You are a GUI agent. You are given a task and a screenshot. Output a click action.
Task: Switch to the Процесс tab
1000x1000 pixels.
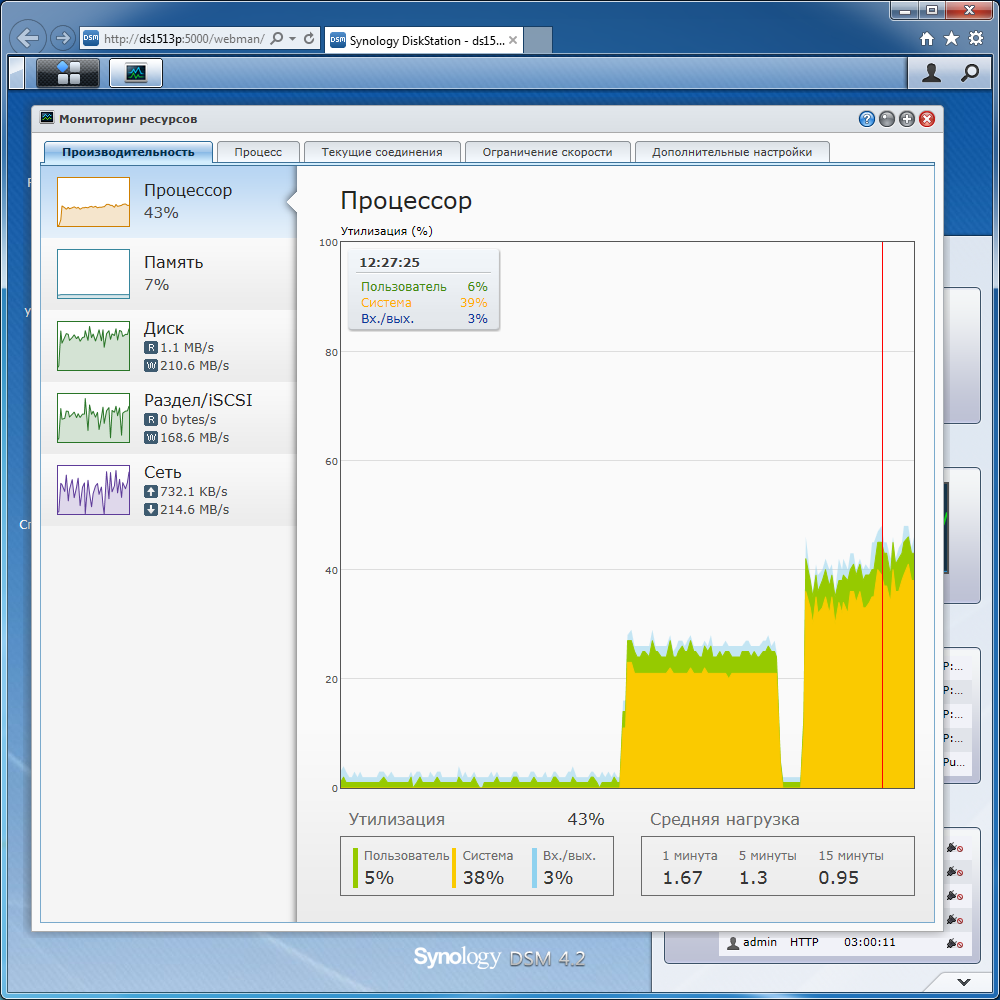[258, 152]
